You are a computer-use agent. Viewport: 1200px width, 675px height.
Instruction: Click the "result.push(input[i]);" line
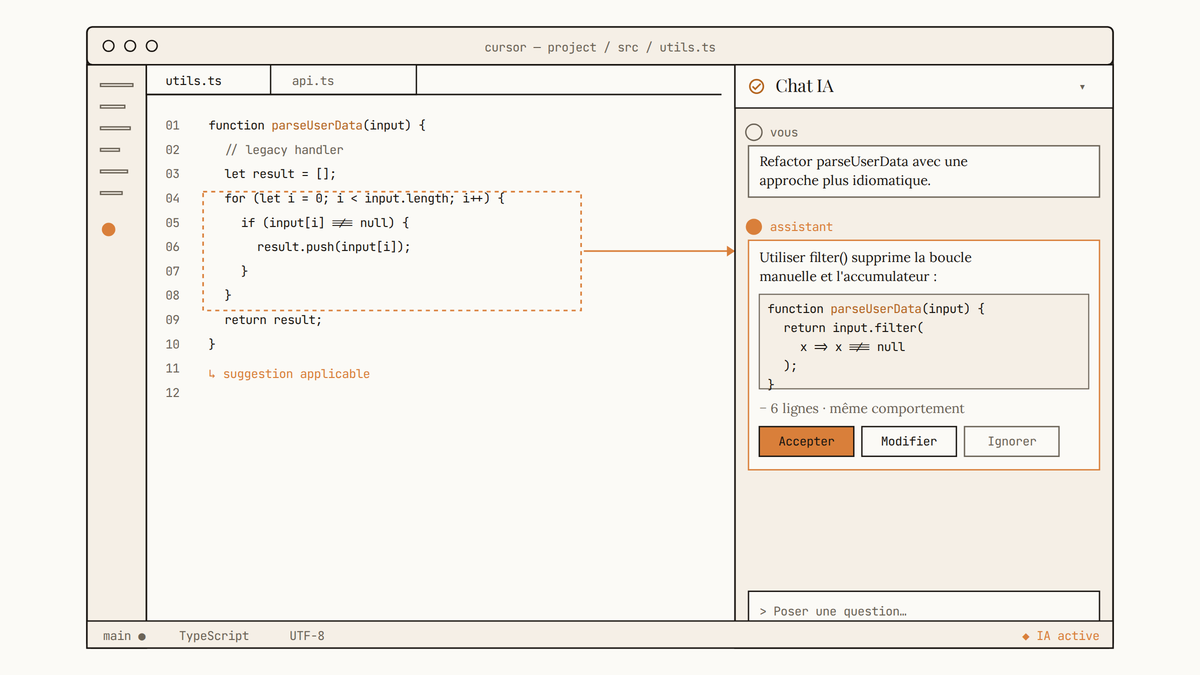click(334, 247)
